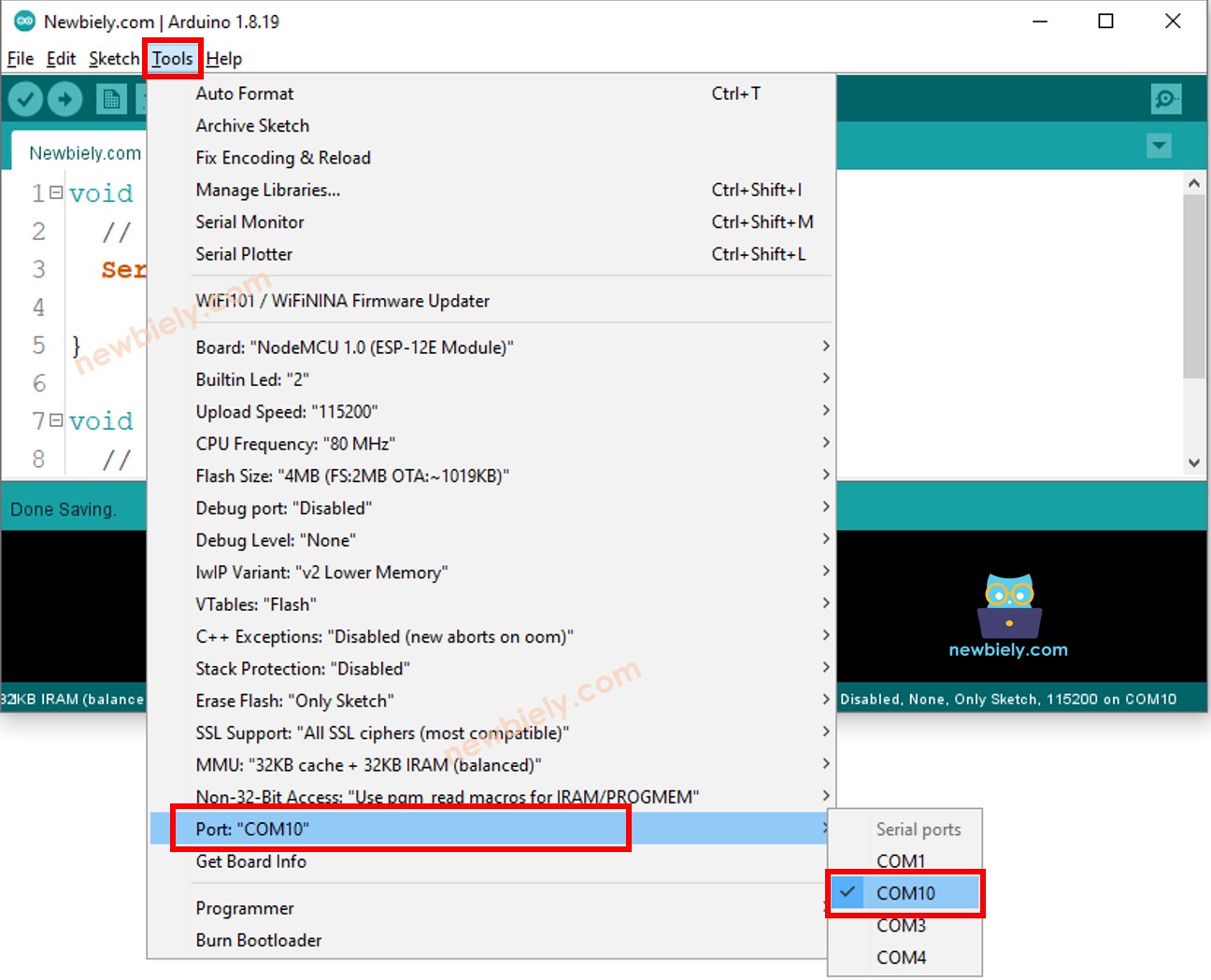The width and height of the screenshot is (1211, 980).
Task: Create a new sketch via toolbar icon
Action: (111, 98)
